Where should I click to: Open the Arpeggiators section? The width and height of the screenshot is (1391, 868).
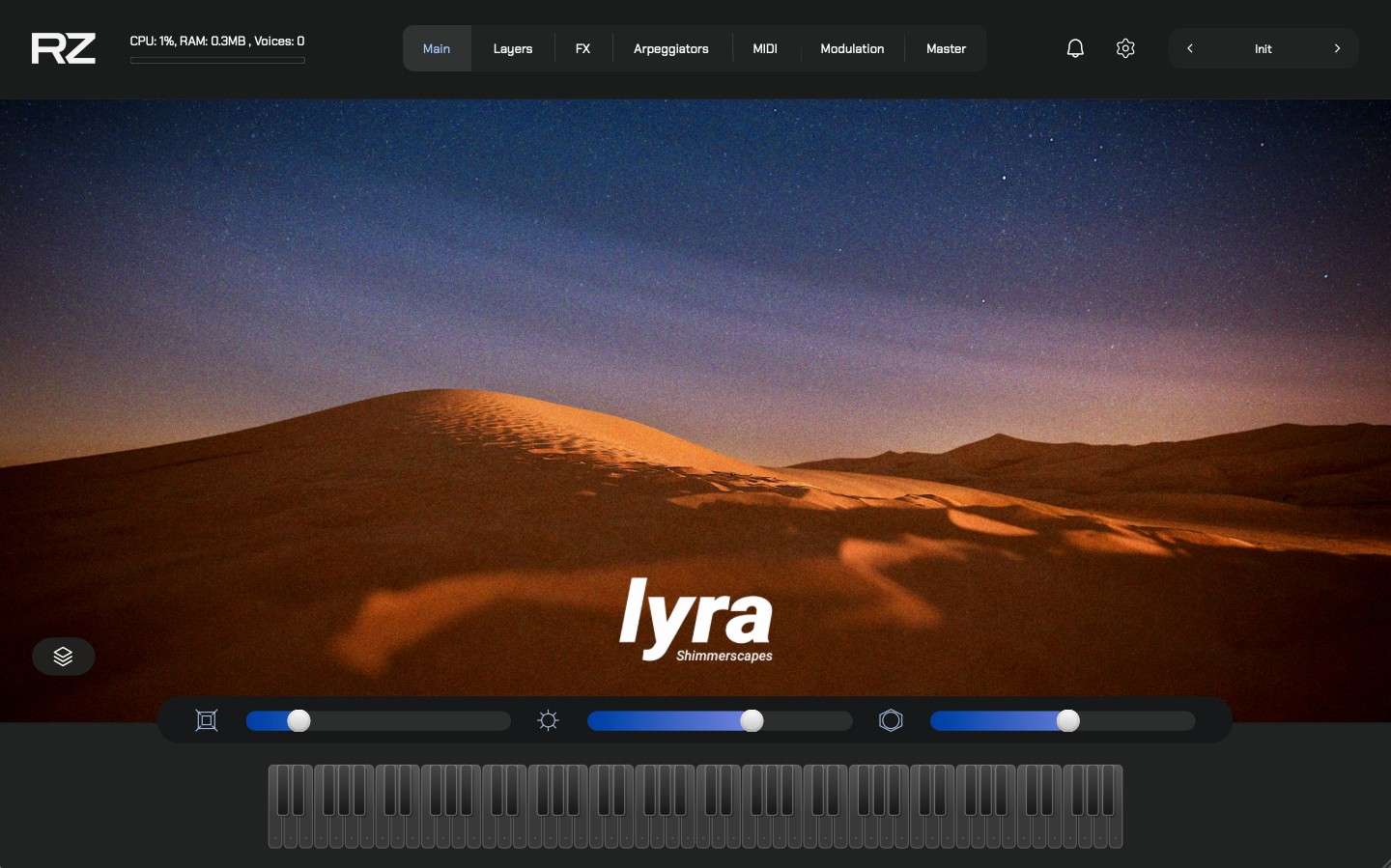[x=670, y=48]
